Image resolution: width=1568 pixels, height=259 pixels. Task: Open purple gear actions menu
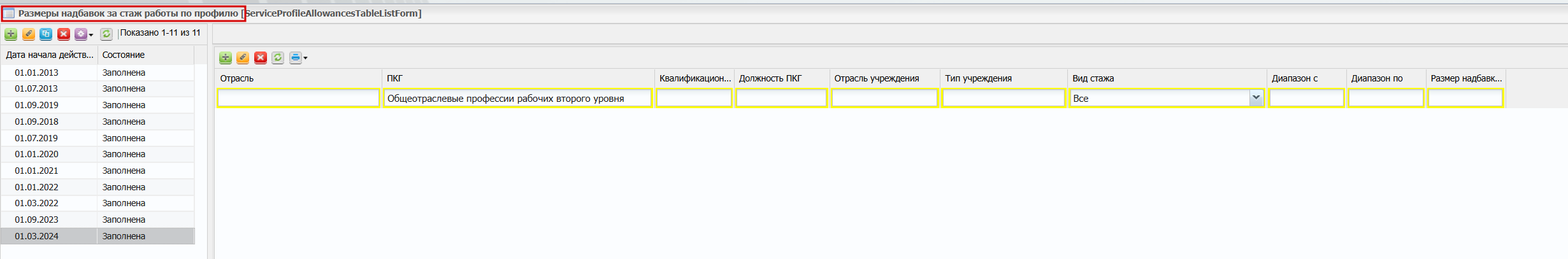[x=83, y=34]
